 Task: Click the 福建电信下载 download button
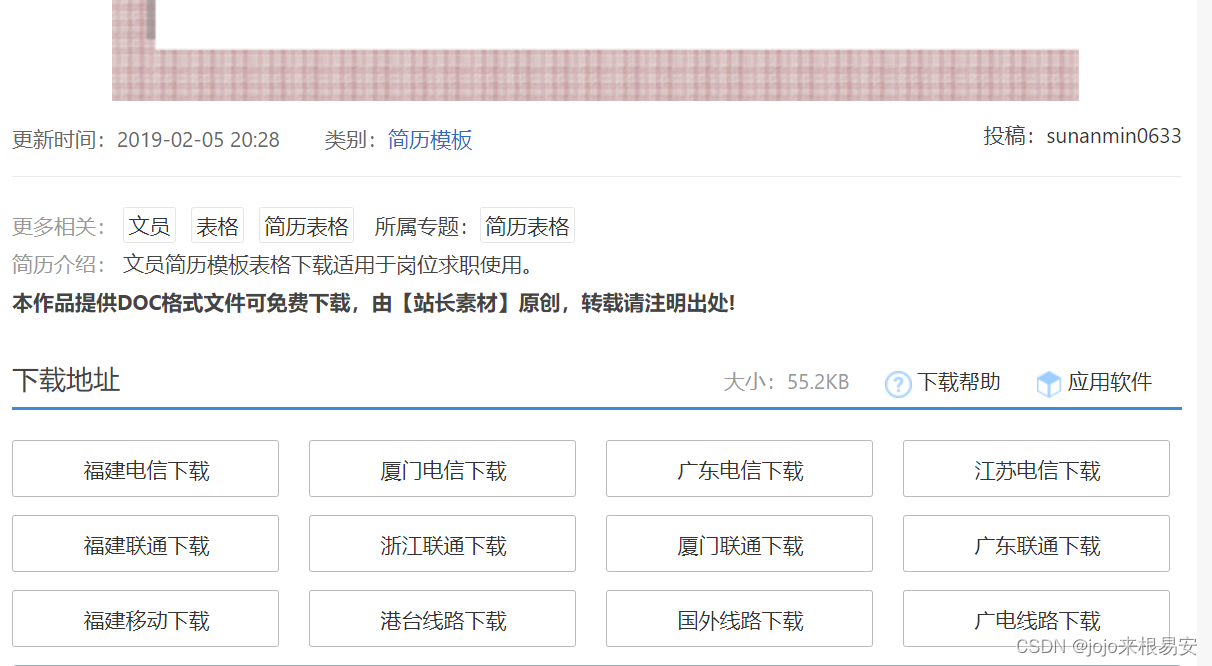(x=145, y=468)
